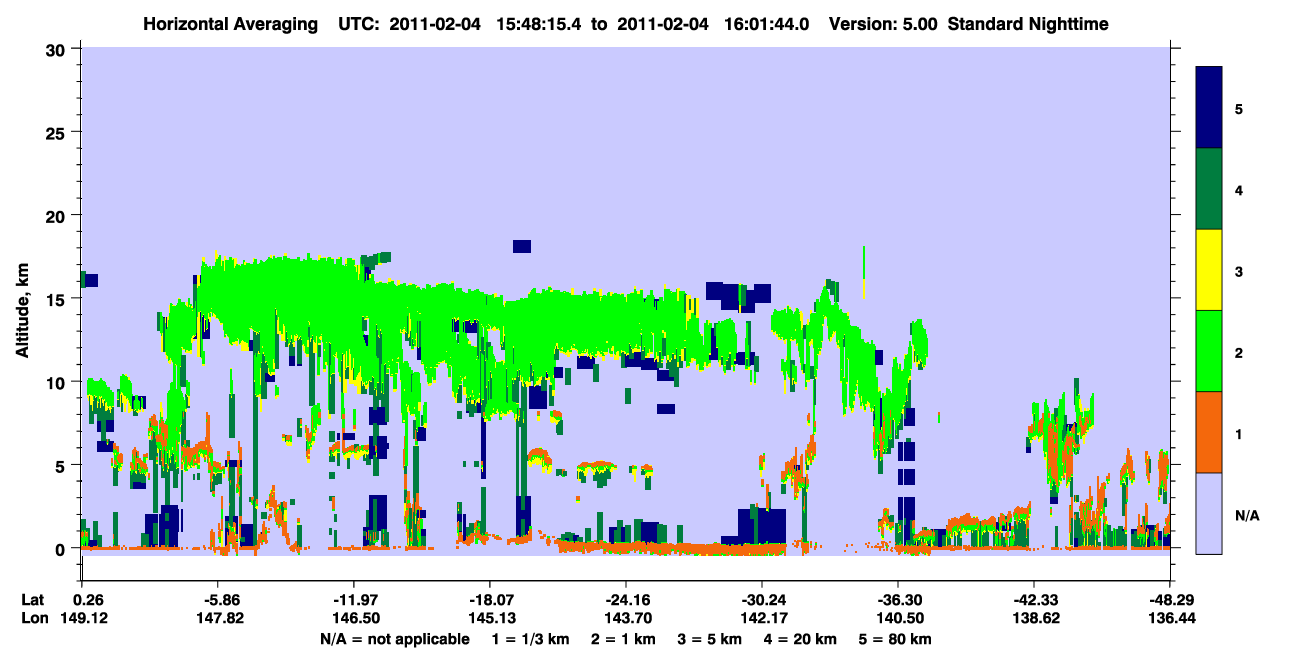Click the 'Lon' row label
1300x667 pixels.
pos(33,618)
